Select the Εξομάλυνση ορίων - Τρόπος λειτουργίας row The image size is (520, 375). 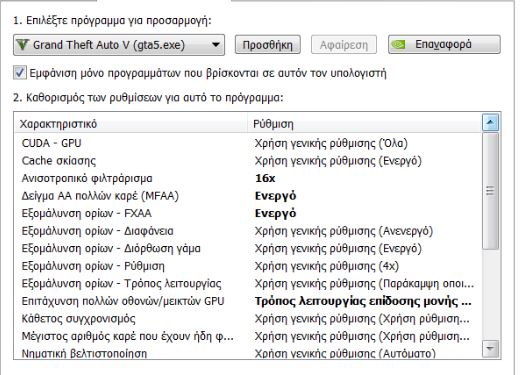248,284
